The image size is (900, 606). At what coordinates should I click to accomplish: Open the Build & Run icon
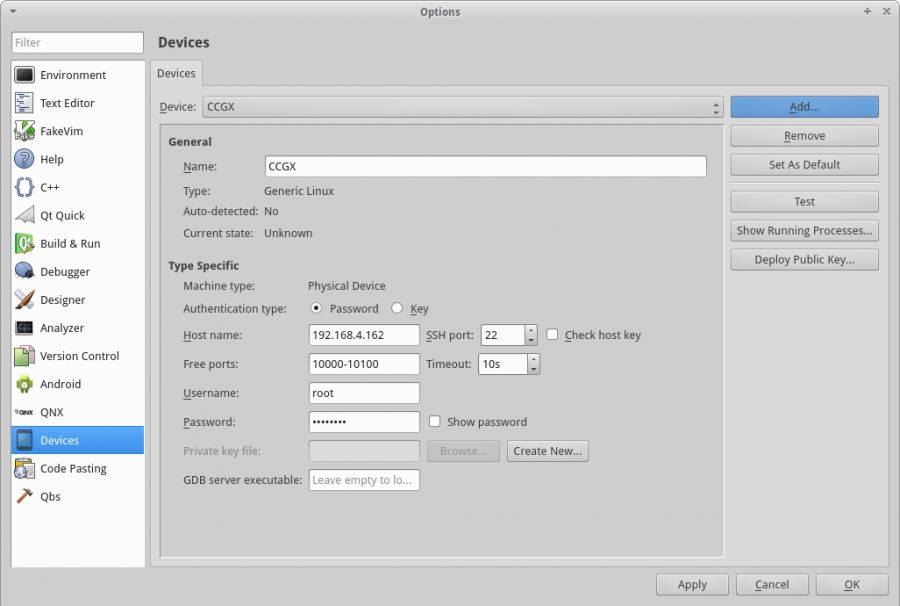(x=25, y=243)
